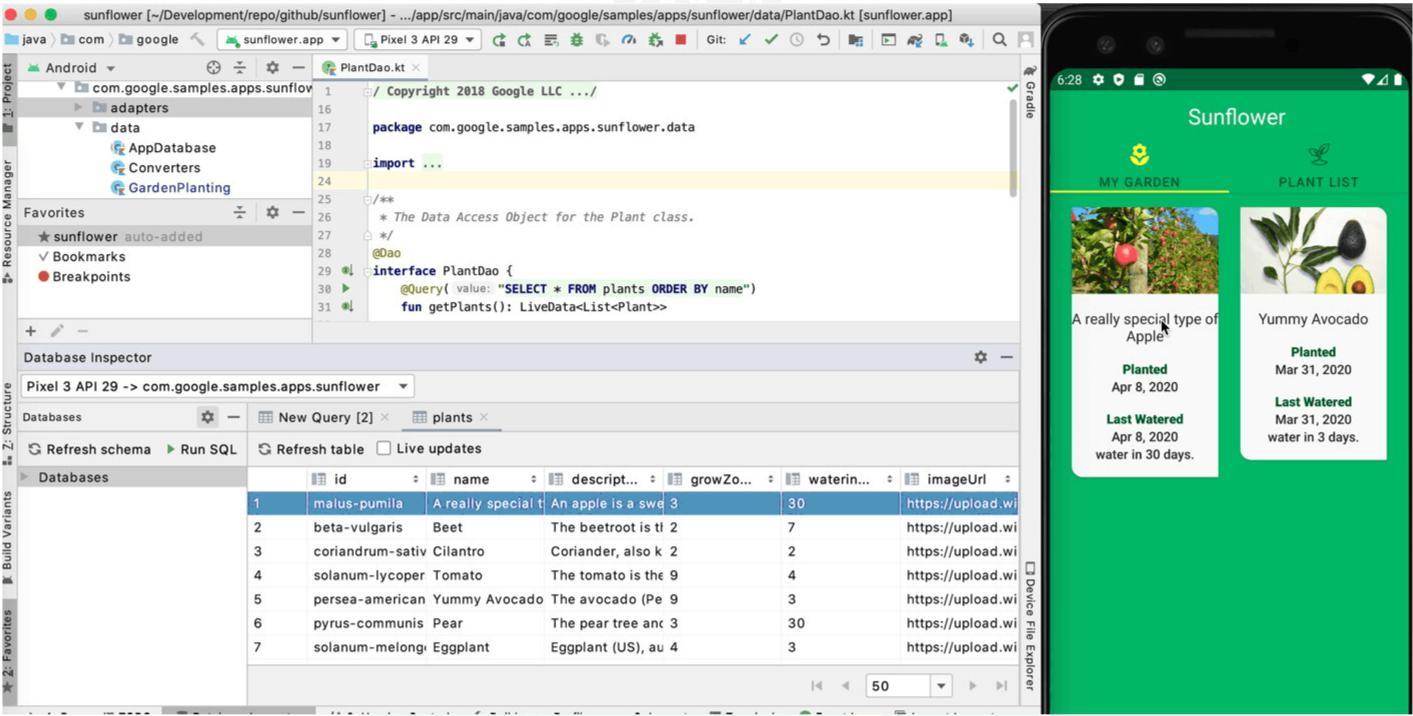This screenshot has height=716, width=1413.
Task: Select the Beet row in plants table
Action: (x=448, y=527)
